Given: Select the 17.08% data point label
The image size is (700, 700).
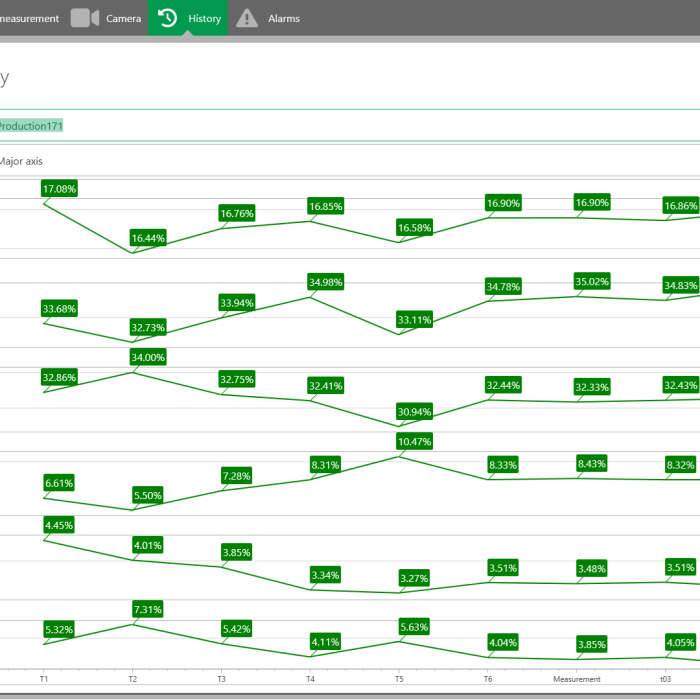Looking at the screenshot, I should pyautogui.click(x=59, y=188).
